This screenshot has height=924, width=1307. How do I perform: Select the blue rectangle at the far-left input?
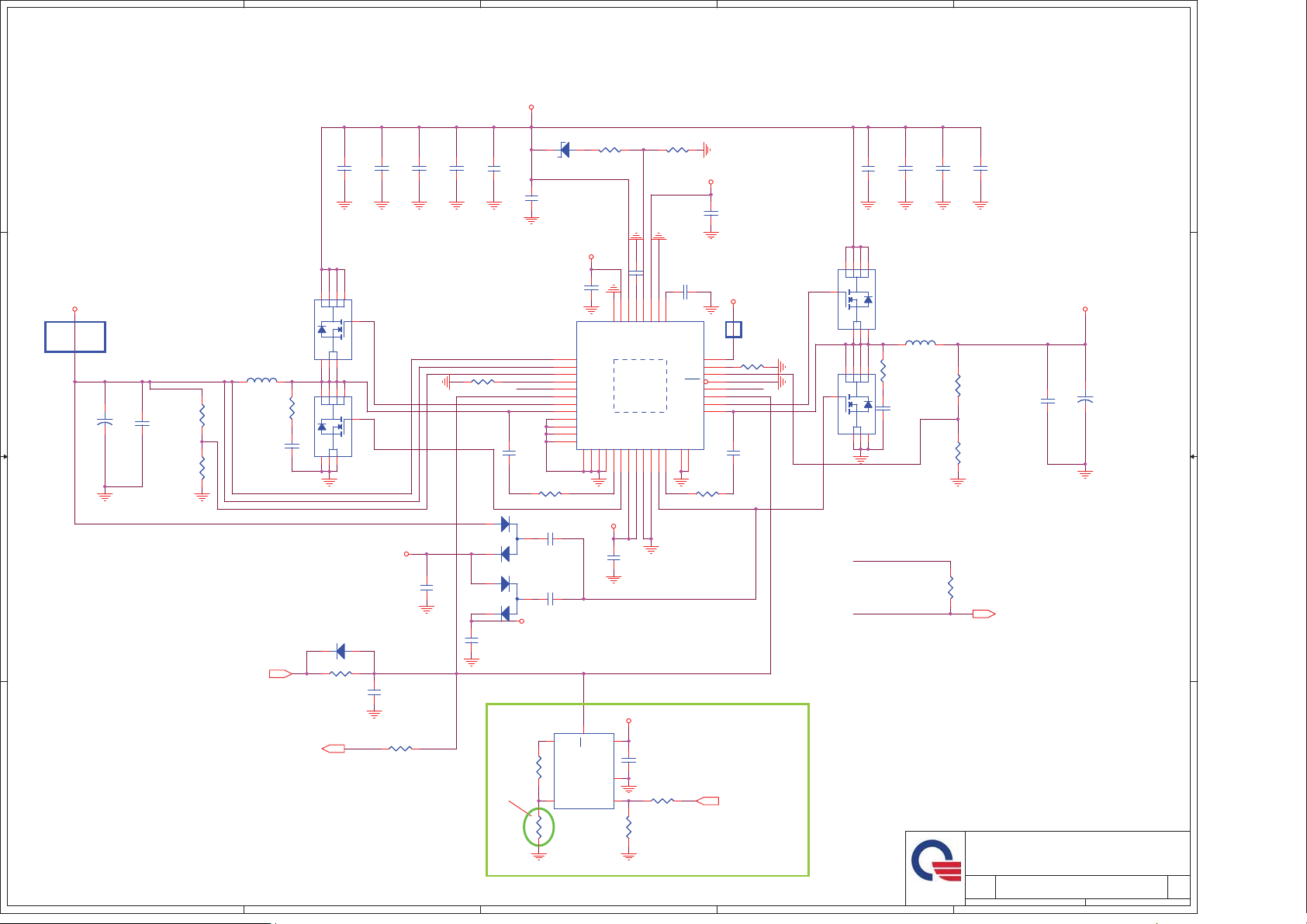(75, 337)
